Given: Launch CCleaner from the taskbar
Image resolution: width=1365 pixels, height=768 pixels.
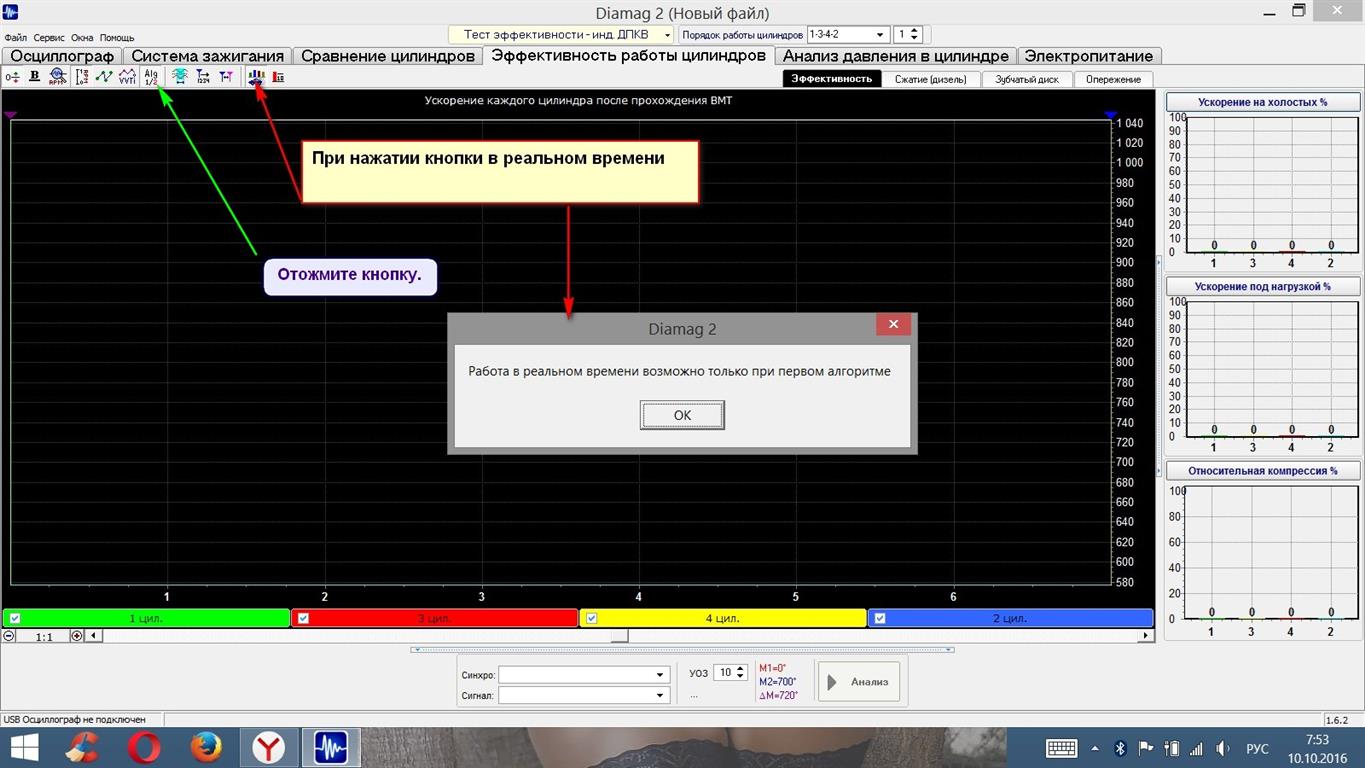Looking at the screenshot, I should click(82, 748).
